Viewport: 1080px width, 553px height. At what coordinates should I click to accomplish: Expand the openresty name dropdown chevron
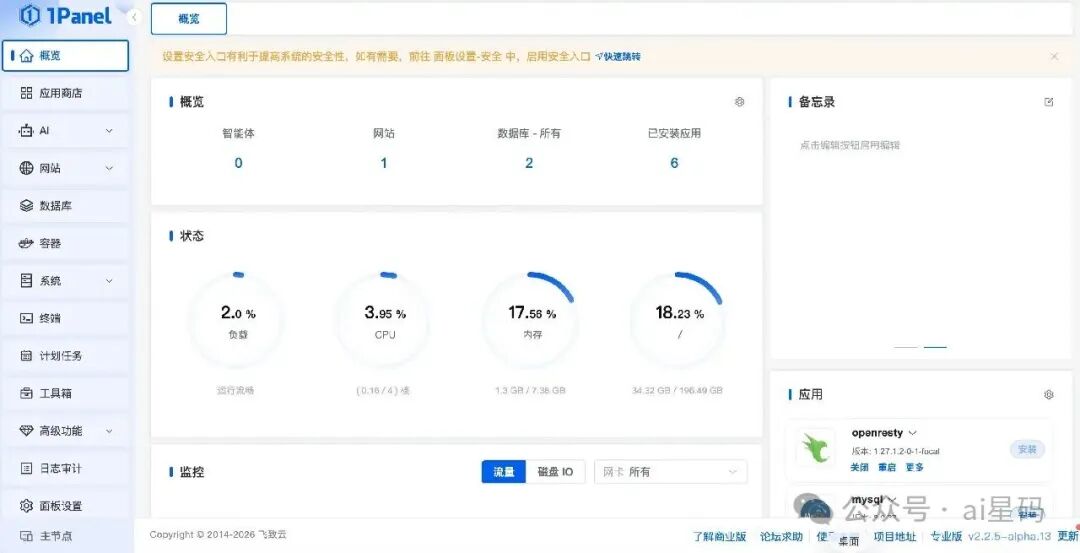coord(913,433)
